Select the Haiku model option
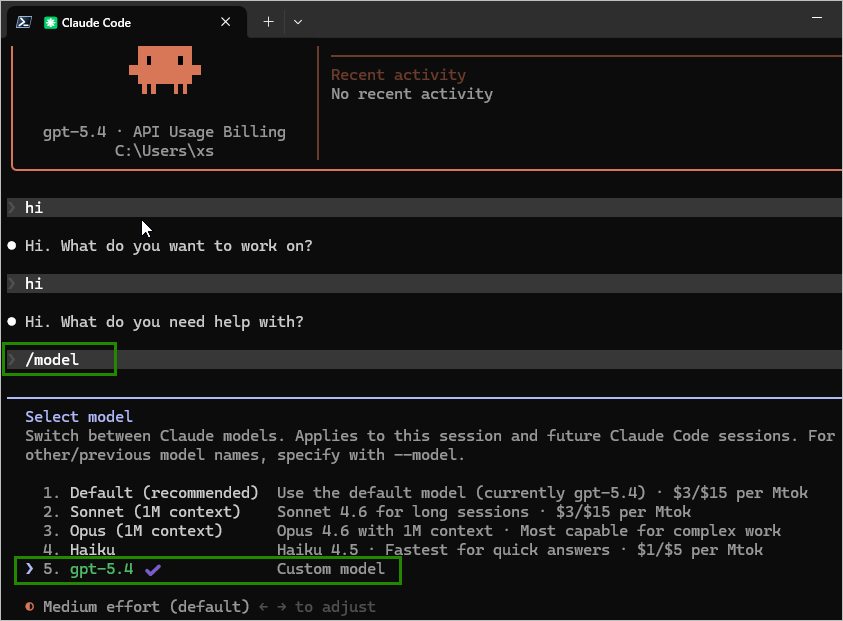 pyautogui.click(x=93, y=549)
